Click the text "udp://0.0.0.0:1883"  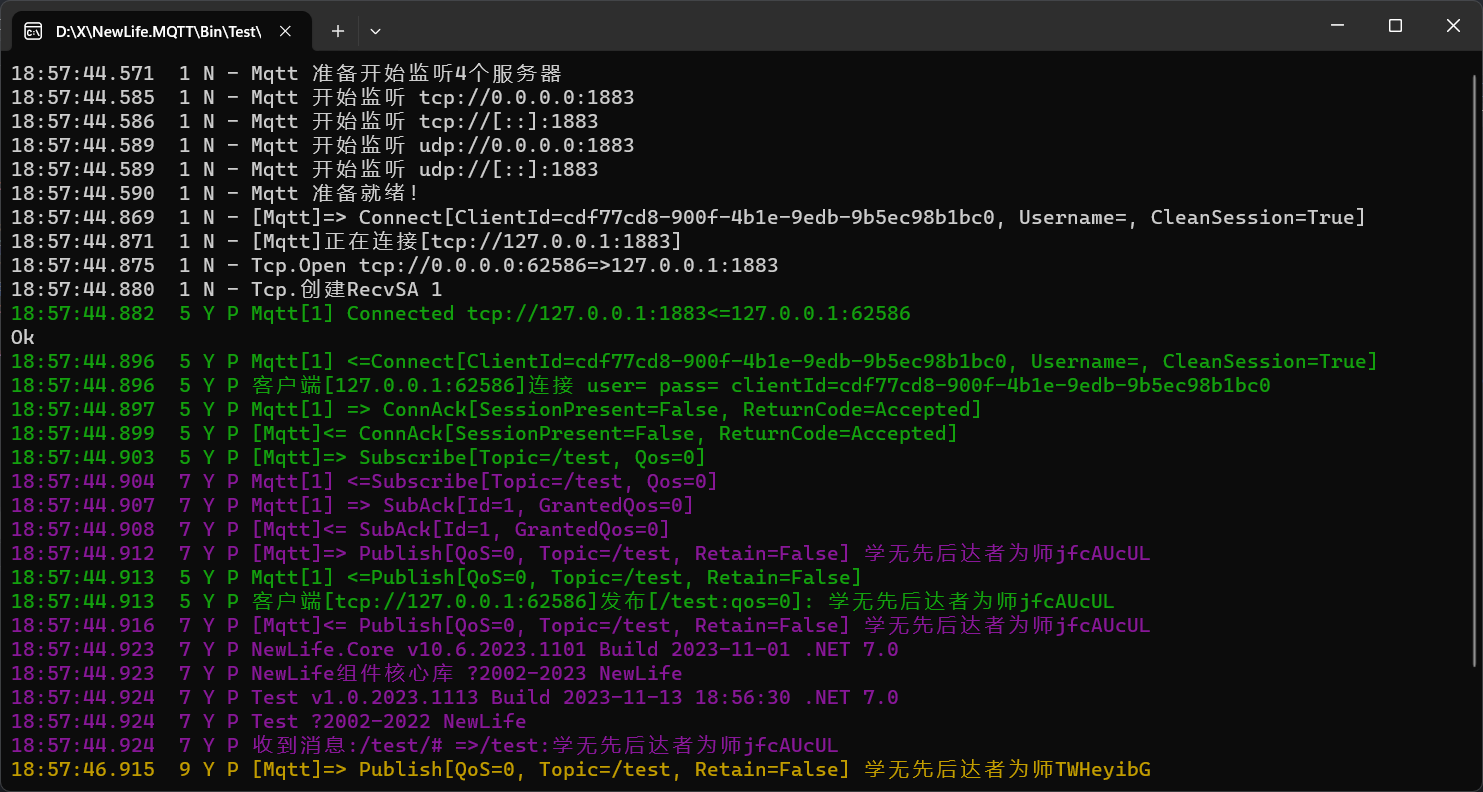(526, 145)
